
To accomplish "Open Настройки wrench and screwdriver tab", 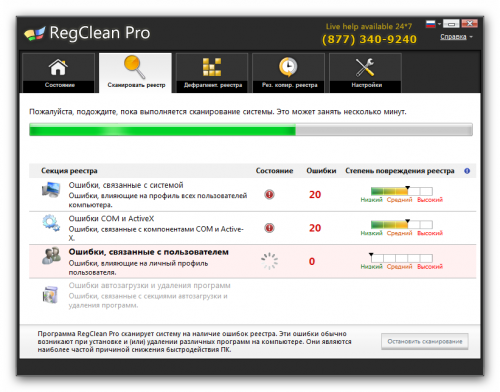I will [x=365, y=73].
